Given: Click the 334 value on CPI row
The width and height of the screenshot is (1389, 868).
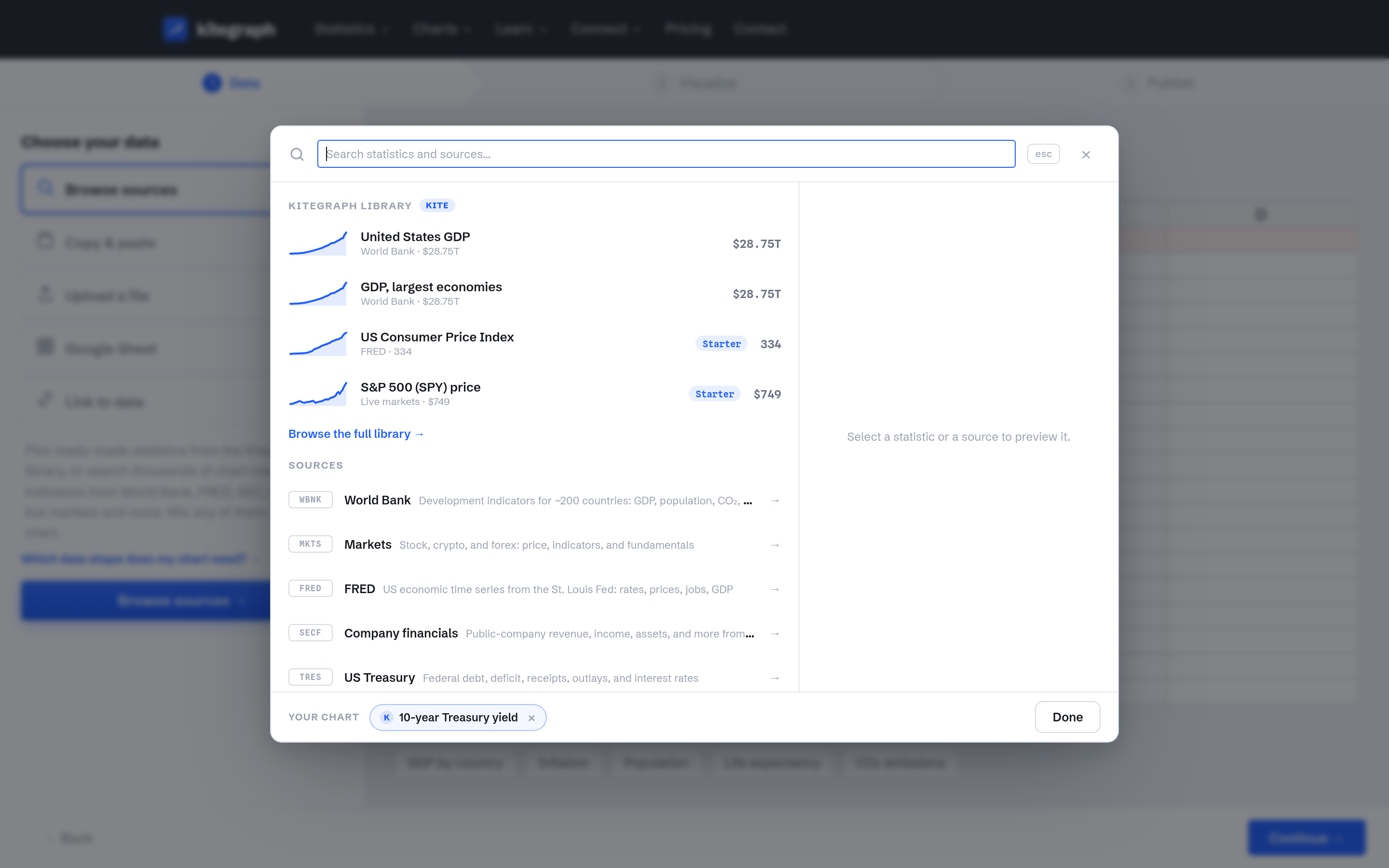Looking at the screenshot, I should (770, 344).
